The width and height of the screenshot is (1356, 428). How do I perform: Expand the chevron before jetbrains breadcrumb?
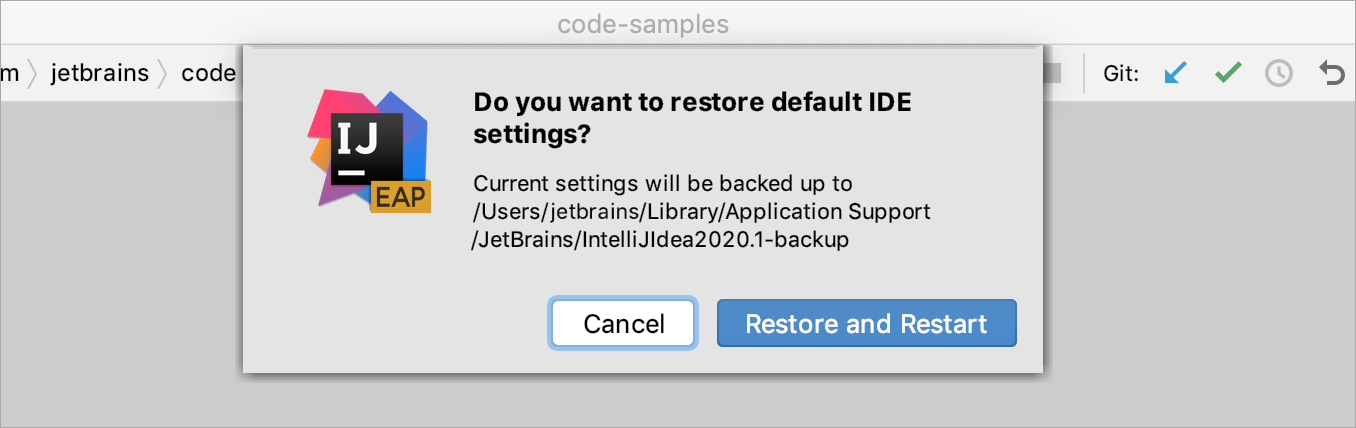tap(32, 73)
